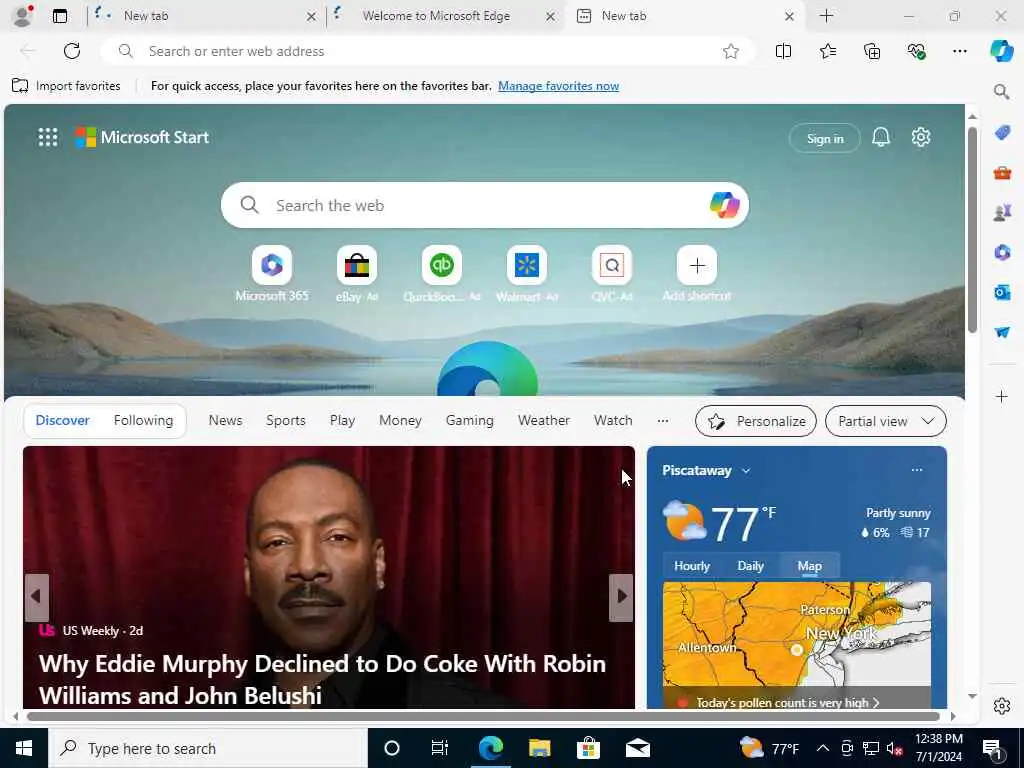
Task: Open Collections icon in toolbar
Action: (x=872, y=51)
